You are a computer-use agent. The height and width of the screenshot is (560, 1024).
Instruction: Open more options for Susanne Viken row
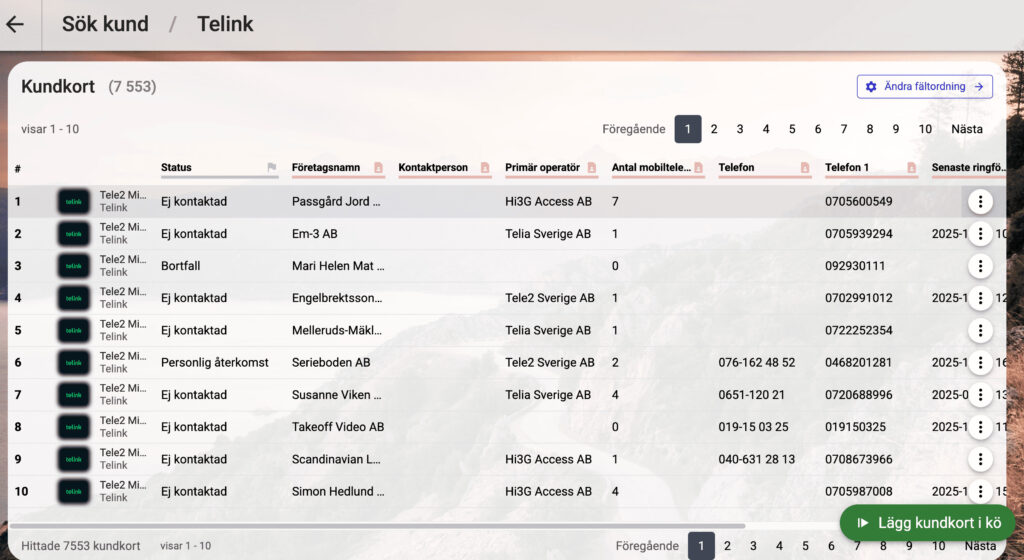pyautogui.click(x=980, y=395)
